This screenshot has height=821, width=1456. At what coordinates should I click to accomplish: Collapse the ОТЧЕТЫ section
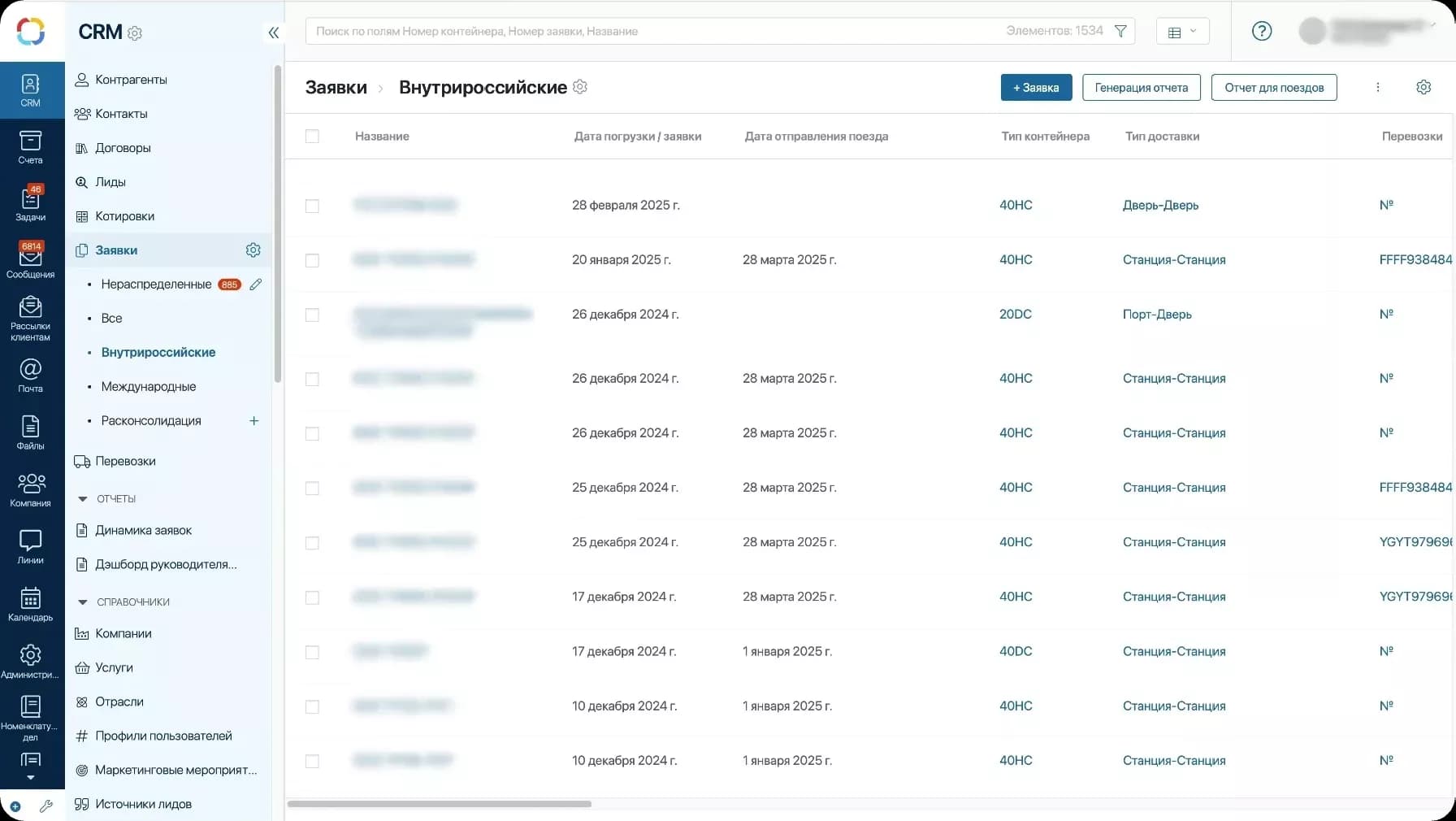(82, 499)
